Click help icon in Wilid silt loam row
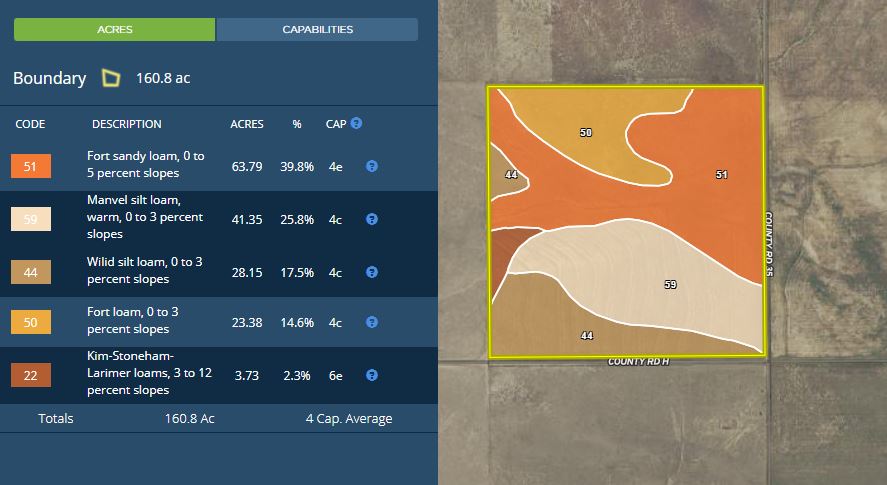The width and height of the screenshot is (887, 485). click(x=371, y=272)
